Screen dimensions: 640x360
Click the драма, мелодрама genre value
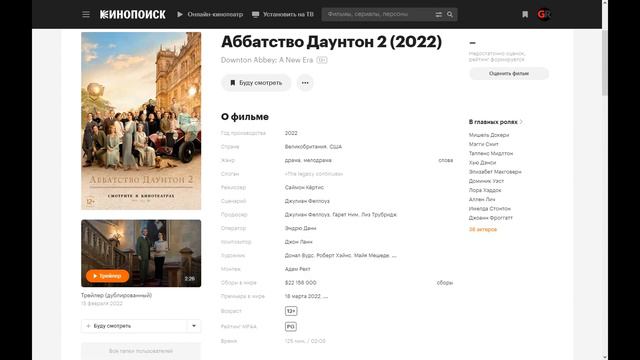(308, 160)
